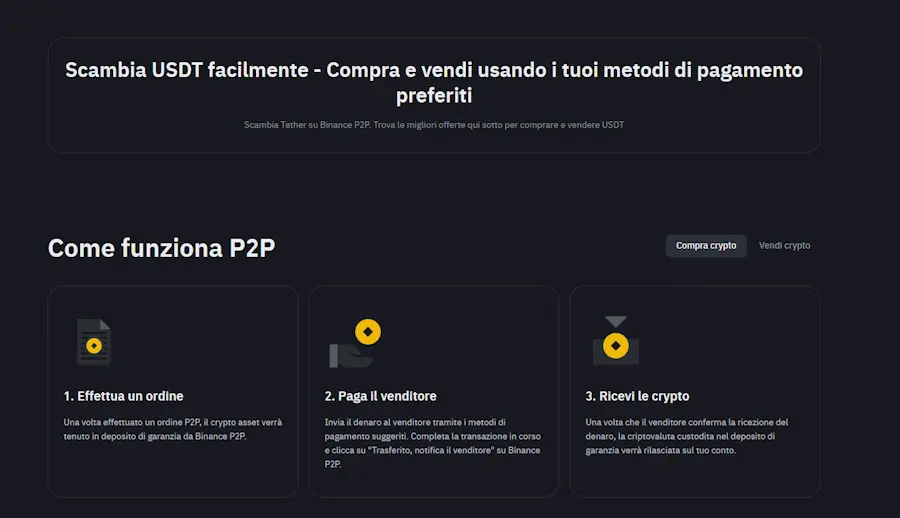The height and width of the screenshot is (518, 900).
Task: Click the document order icon in step 1
Action: tap(94, 342)
